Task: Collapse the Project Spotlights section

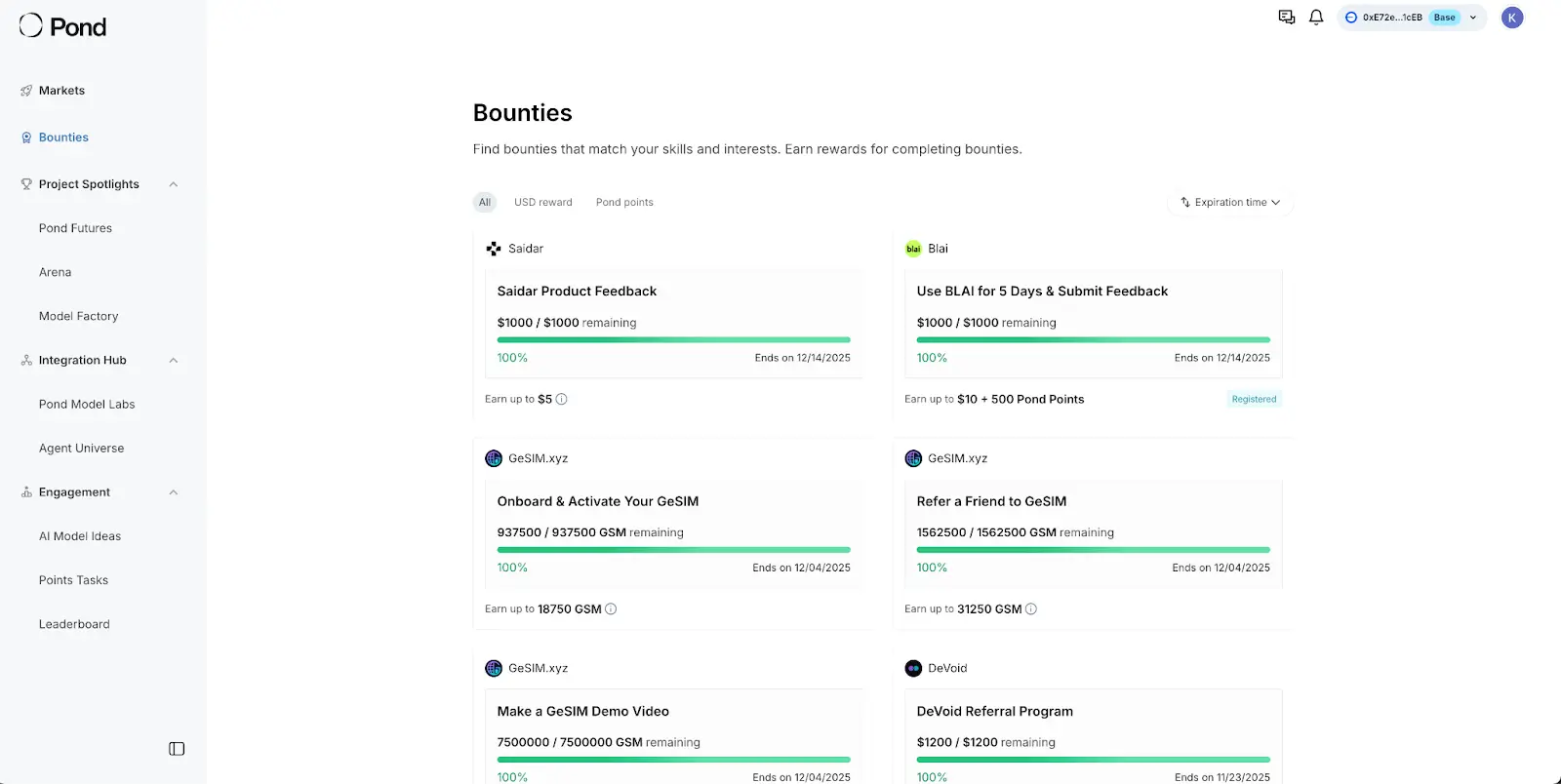Action: click(174, 184)
